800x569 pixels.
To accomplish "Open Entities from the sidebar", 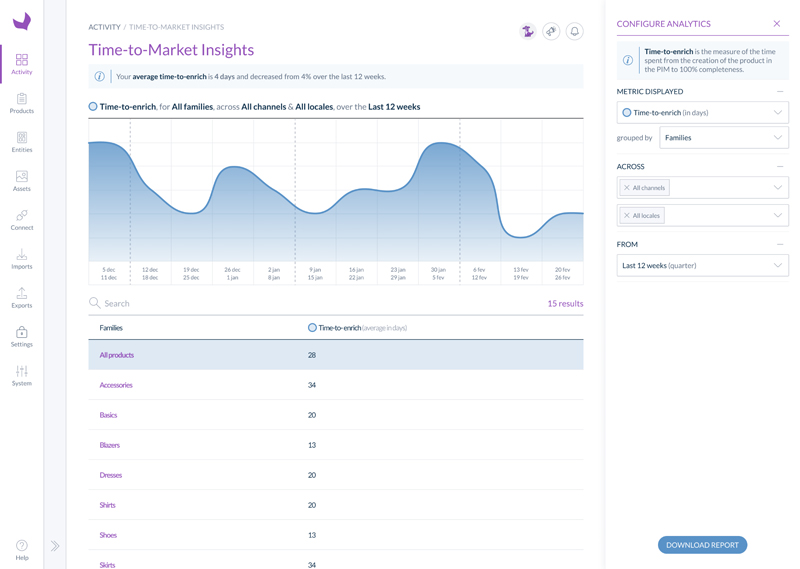I will point(21,142).
